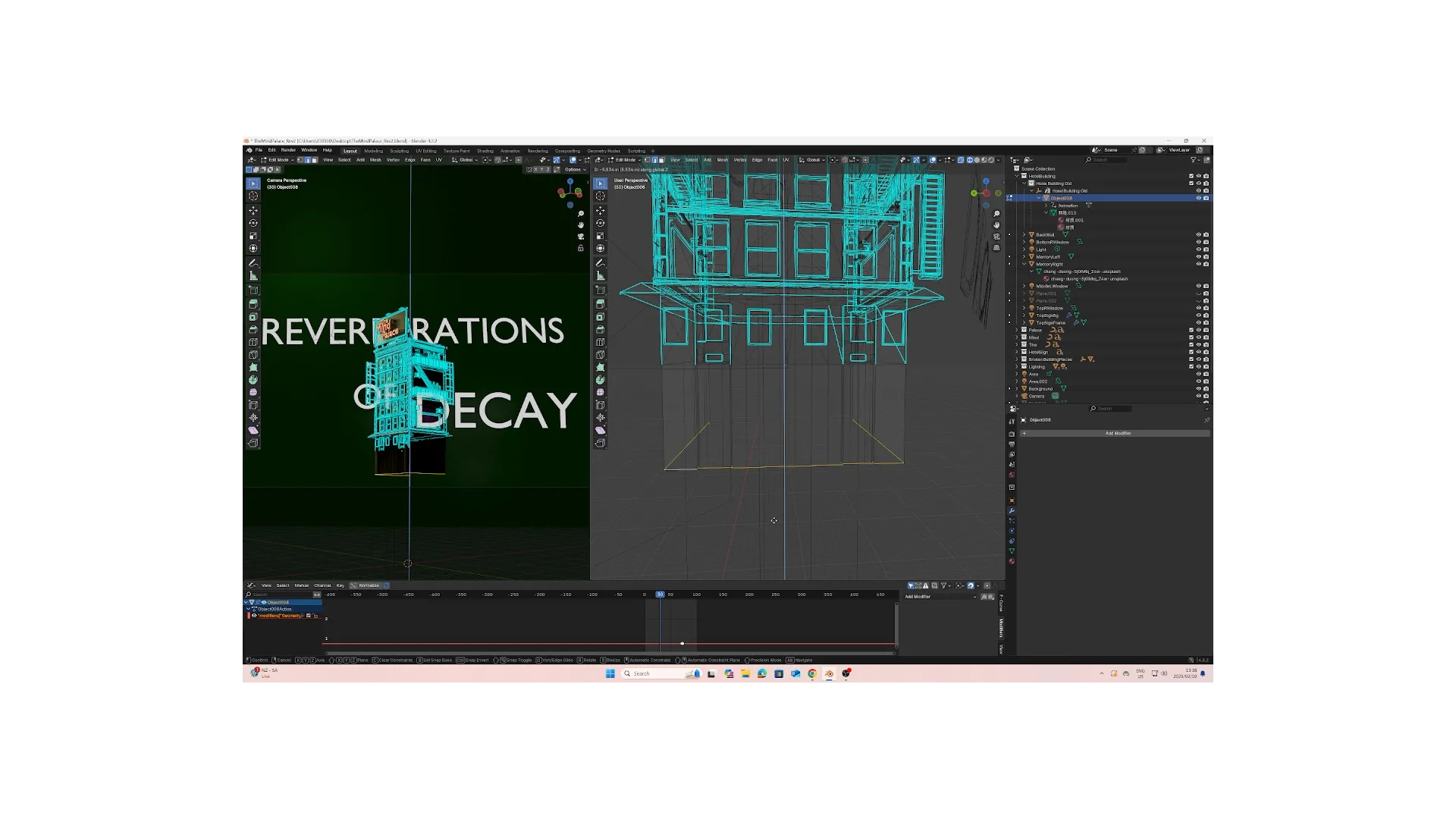Click the frame 30 playhead marker in timeline
The height and width of the screenshot is (819, 1456).
660,595
